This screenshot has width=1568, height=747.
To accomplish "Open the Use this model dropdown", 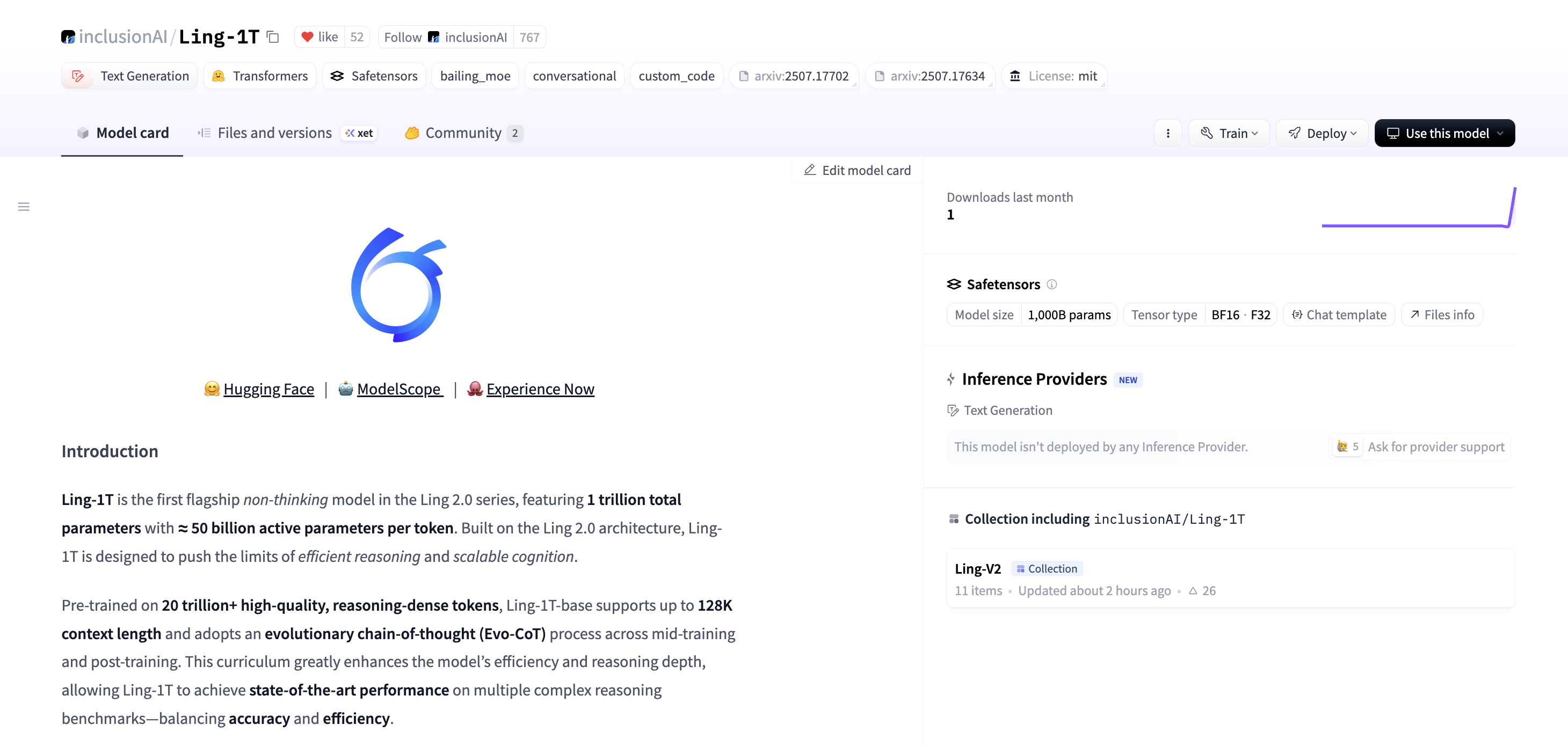I will click(1444, 133).
